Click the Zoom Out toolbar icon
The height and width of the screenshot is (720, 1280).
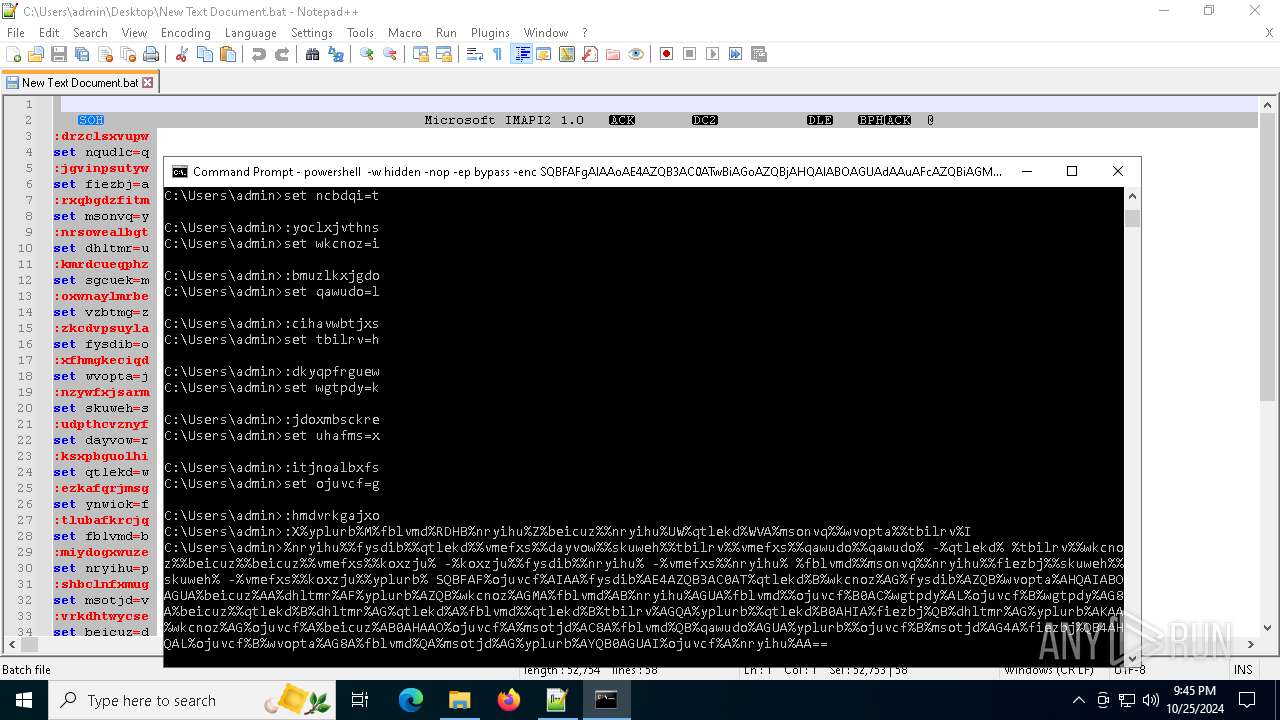point(390,54)
